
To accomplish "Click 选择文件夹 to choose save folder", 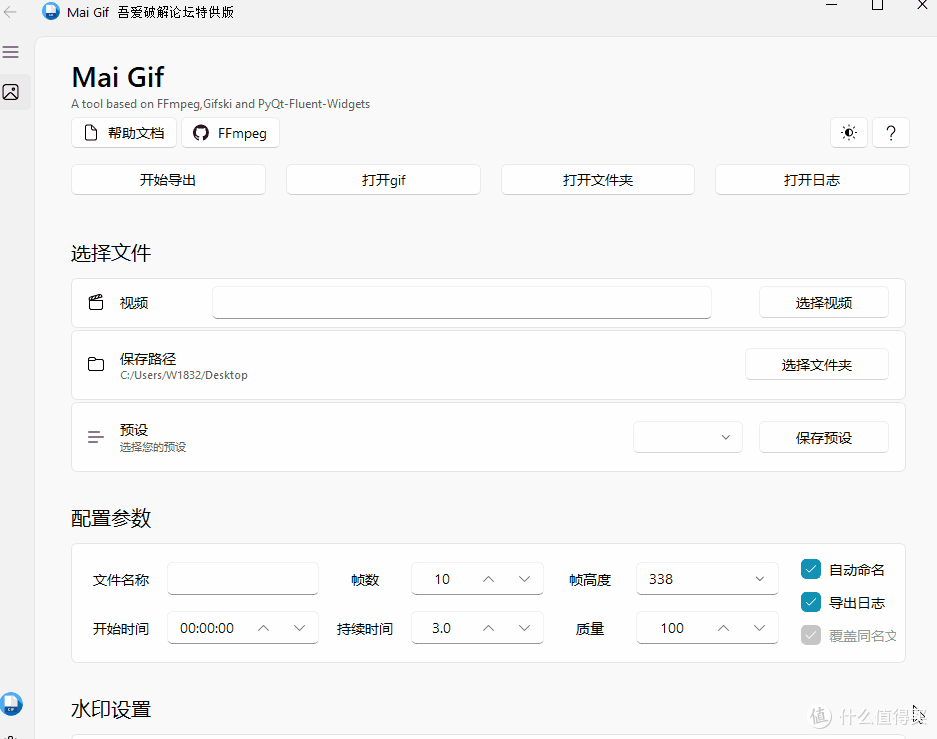I will tap(816, 364).
